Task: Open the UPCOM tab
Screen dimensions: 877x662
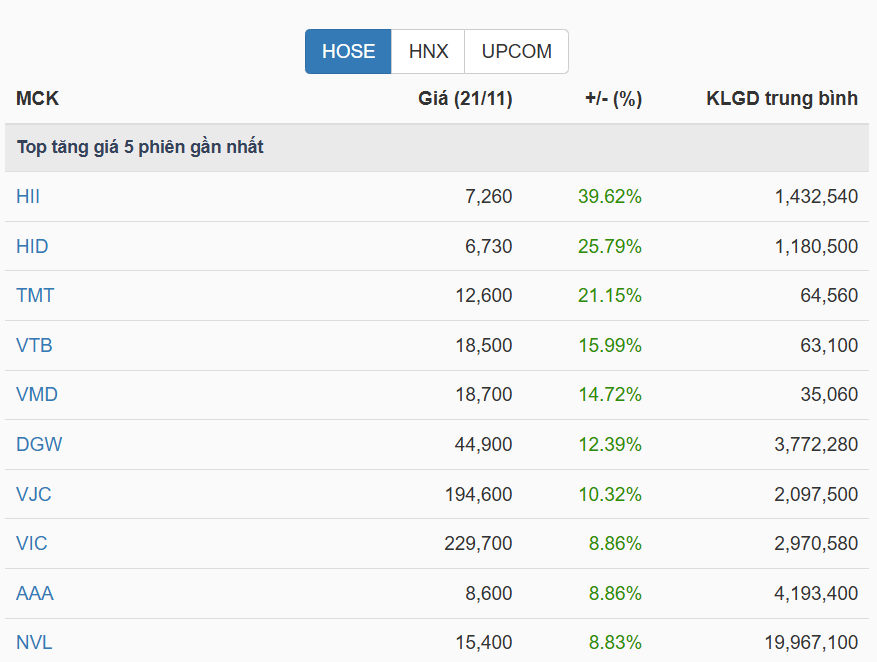Action: [516, 52]
